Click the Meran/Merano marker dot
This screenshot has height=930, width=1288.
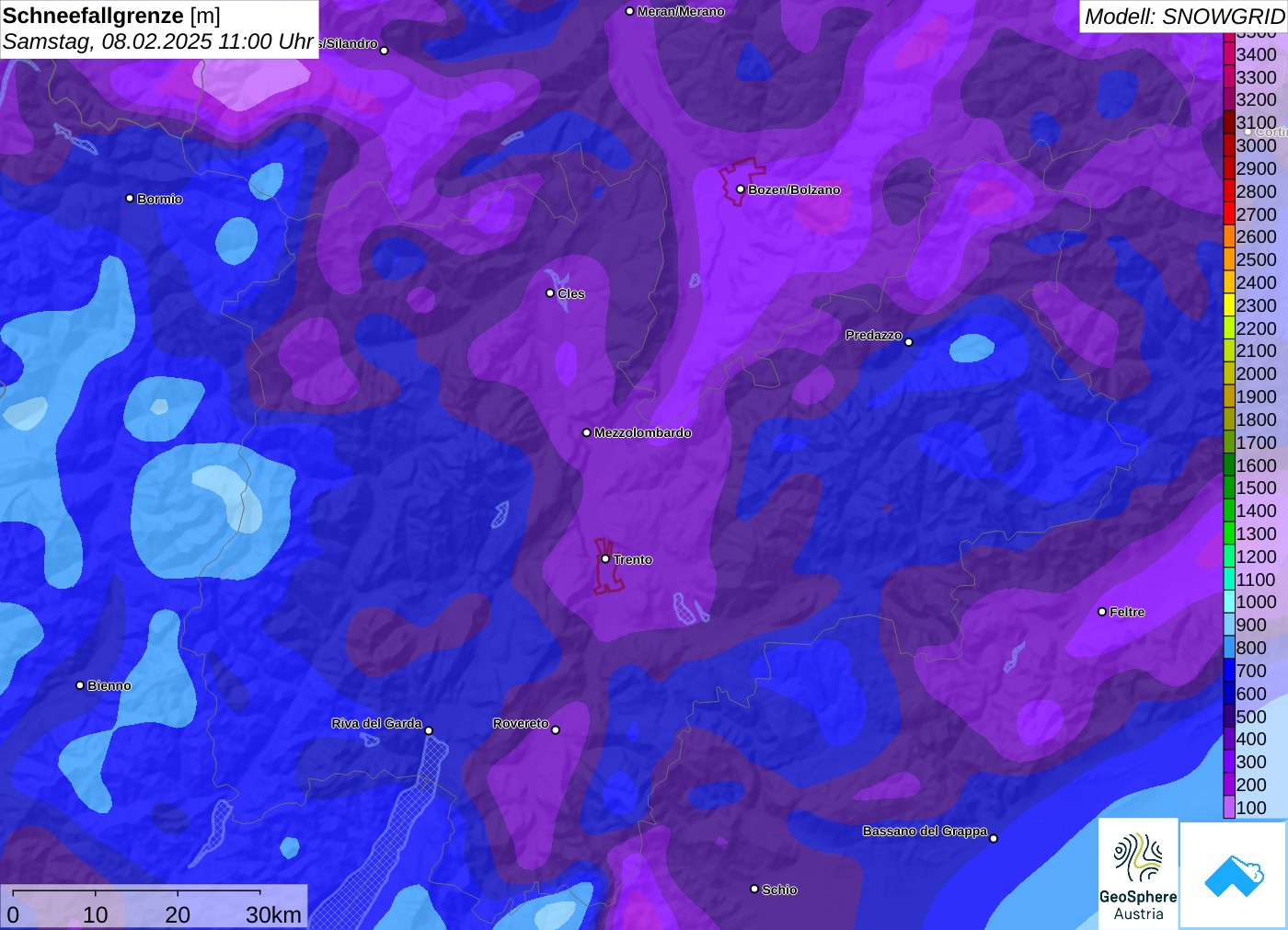click(629, 11)
